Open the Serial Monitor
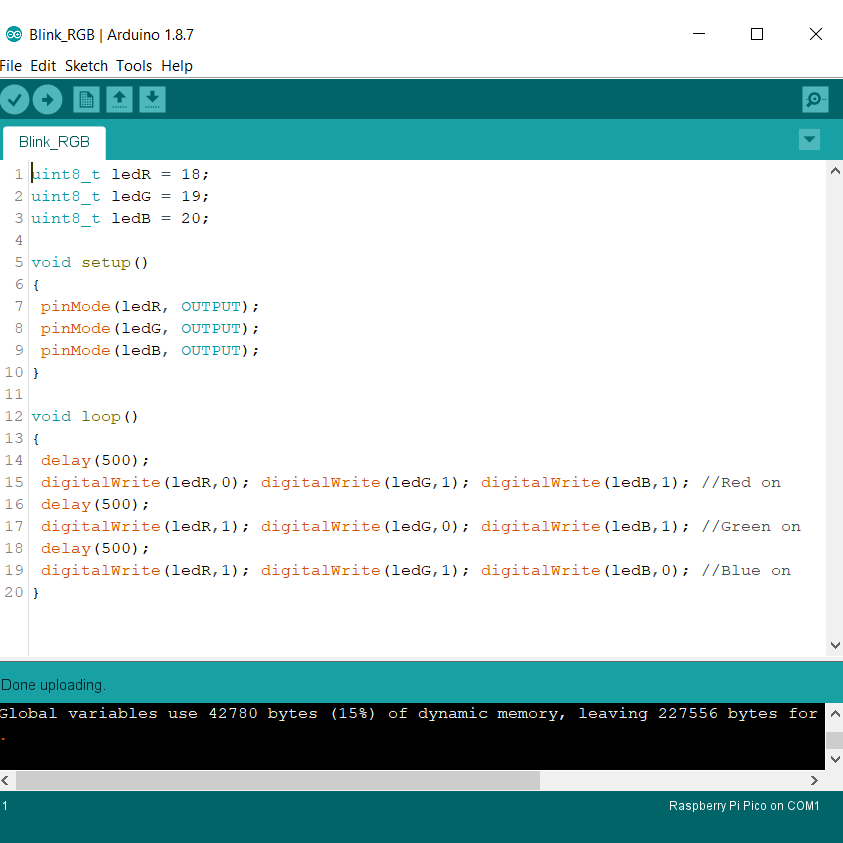Viewport: 843px width, 843px height. [815, 99]
